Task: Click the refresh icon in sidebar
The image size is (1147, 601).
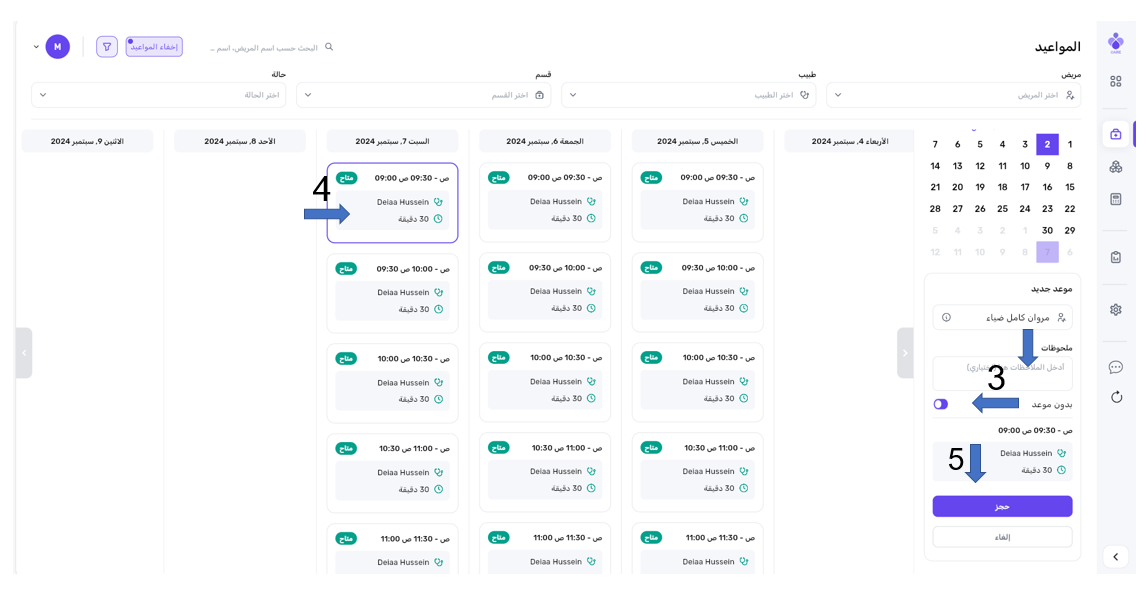Action: pos(1116,397)
